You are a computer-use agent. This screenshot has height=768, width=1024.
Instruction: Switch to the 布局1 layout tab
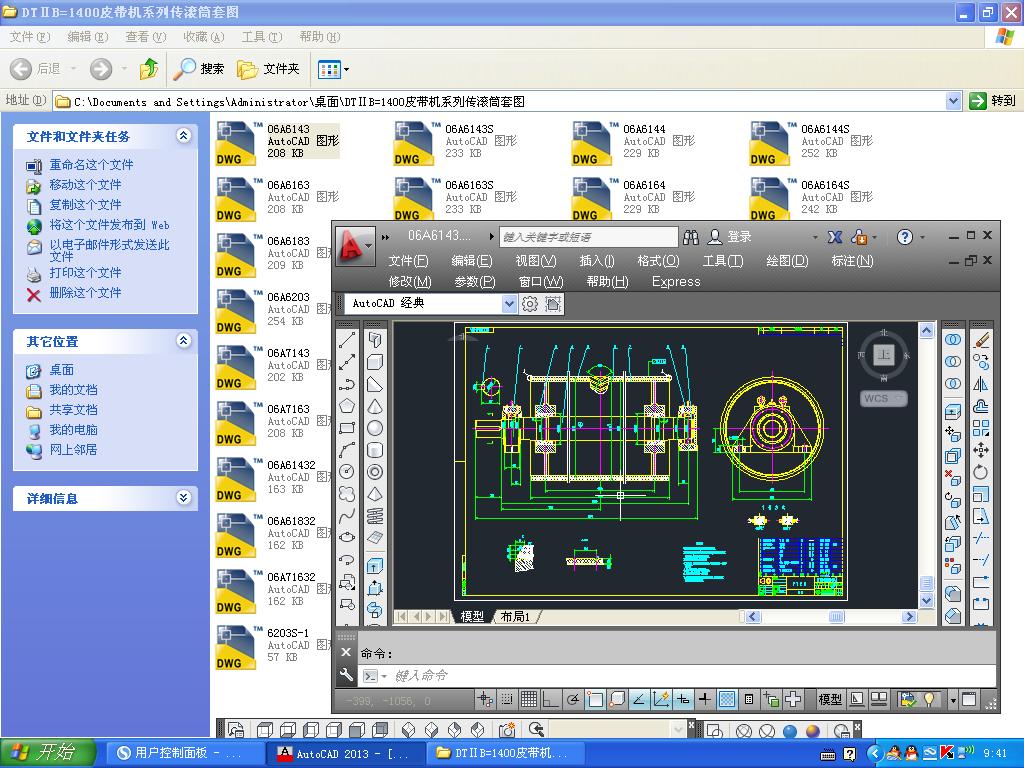pyautogui.click(x=515, y=617)
